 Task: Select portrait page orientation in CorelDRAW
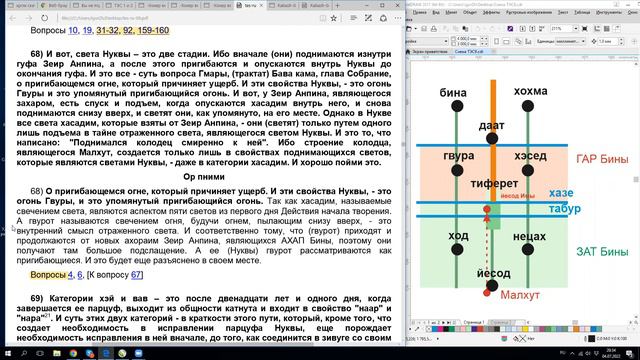(497, 41)
